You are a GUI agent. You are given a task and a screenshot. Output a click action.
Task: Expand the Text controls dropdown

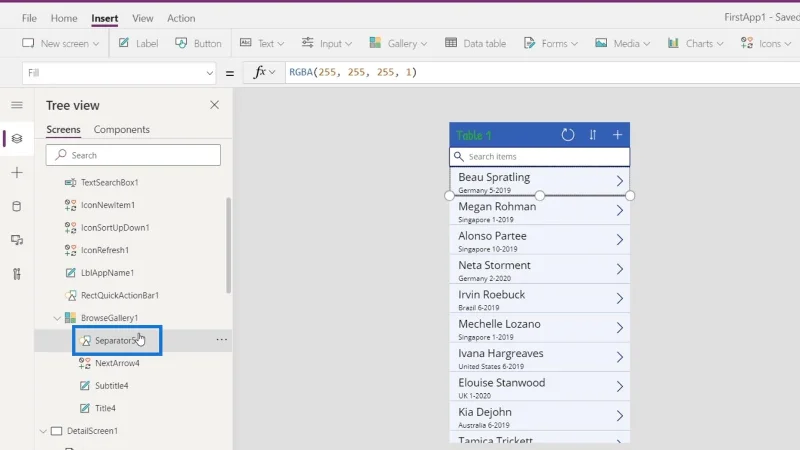(262, 43)
